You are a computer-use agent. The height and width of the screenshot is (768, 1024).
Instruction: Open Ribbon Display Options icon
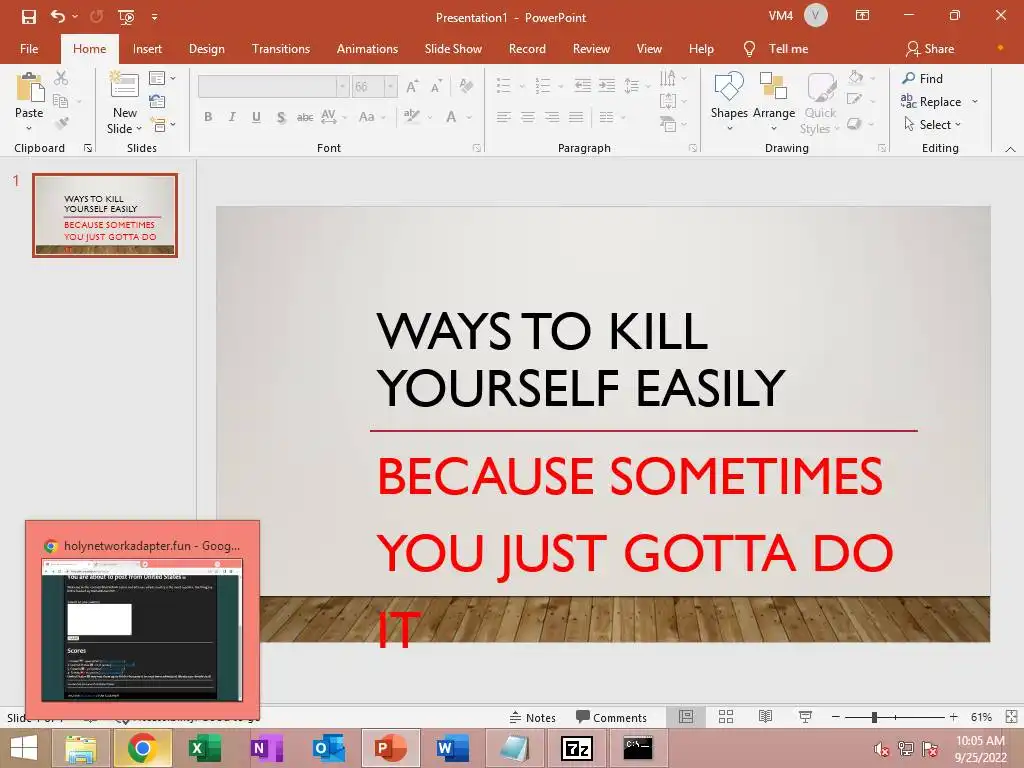(862, 16)
